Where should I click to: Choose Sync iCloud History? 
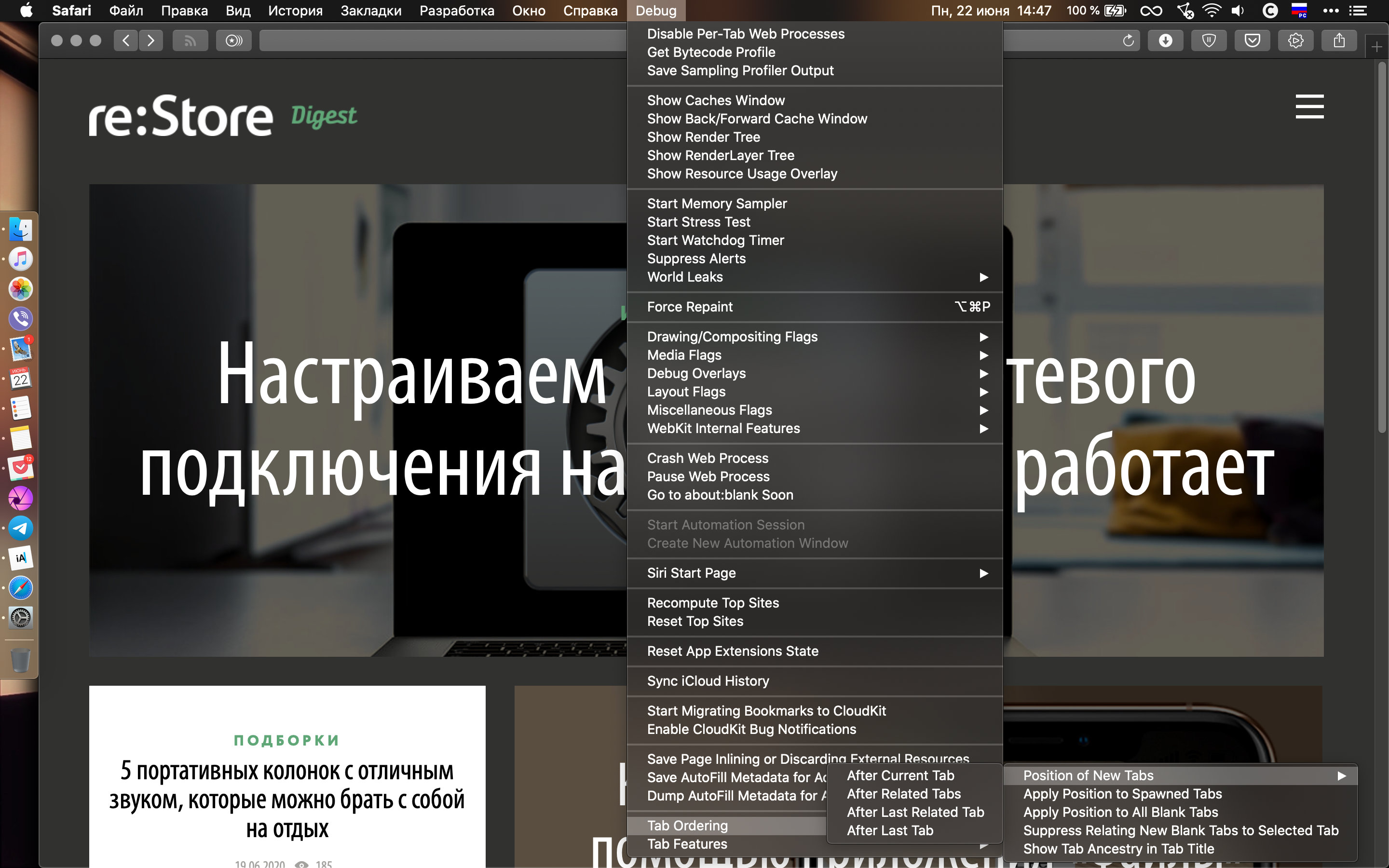[x=815, y=681]
